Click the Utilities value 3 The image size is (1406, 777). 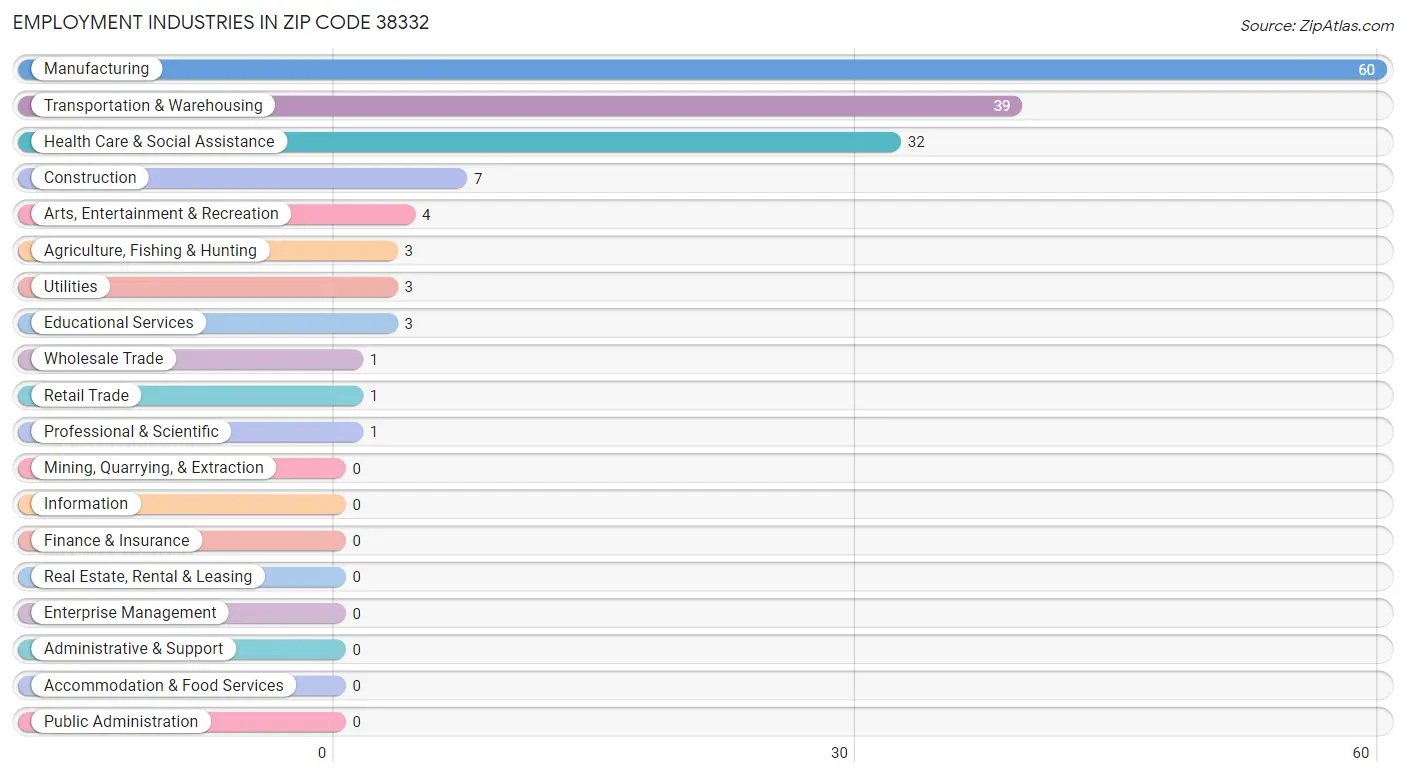coord(408,287)
